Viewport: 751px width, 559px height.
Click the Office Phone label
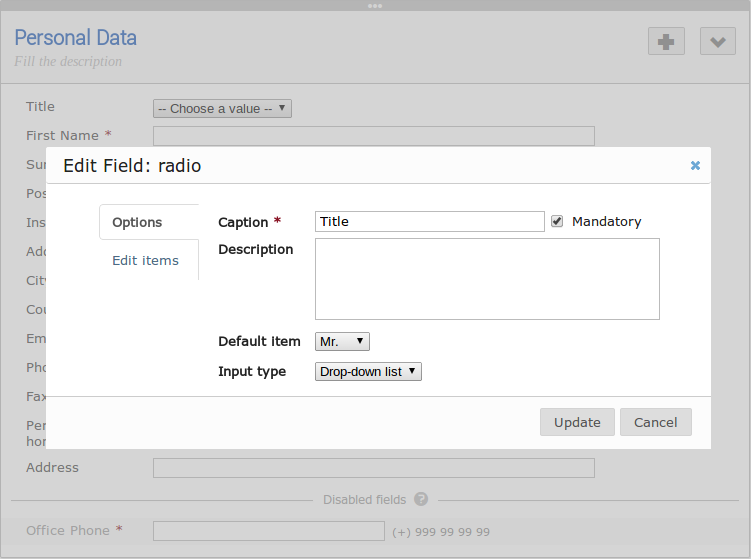[68, 531]
